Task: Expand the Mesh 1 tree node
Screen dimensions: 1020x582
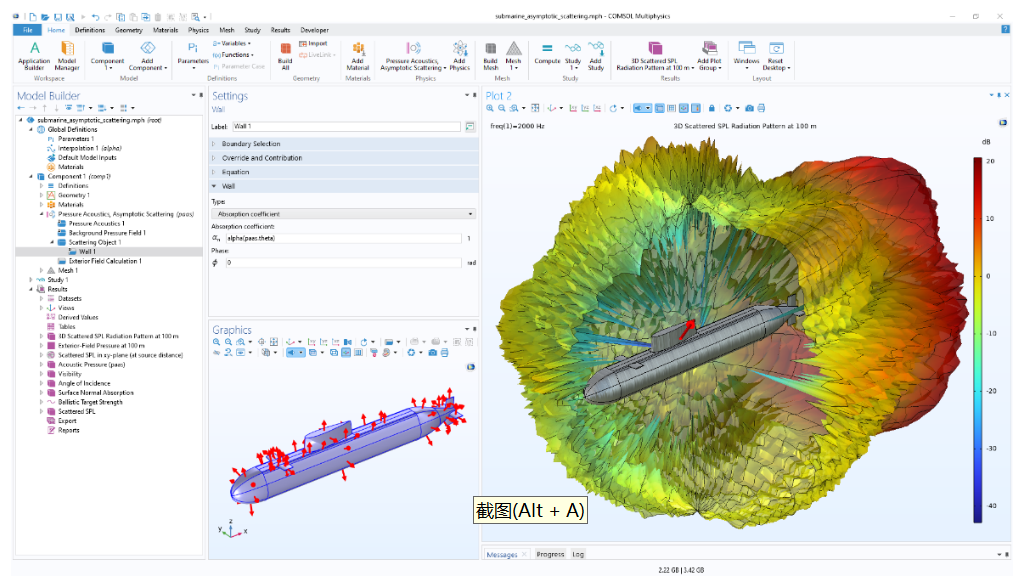Action: click(42, 271)
